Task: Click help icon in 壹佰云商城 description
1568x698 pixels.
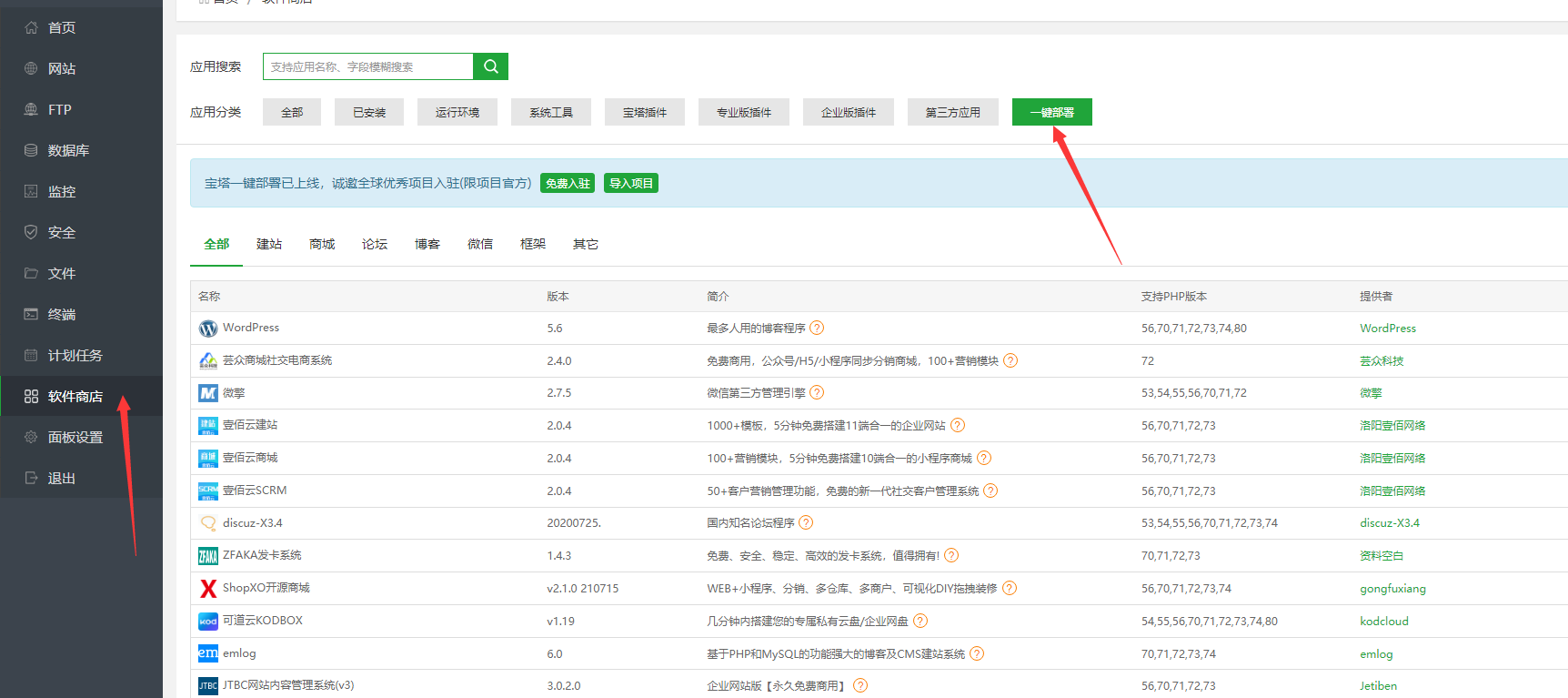Action: (x=984, y=458)
